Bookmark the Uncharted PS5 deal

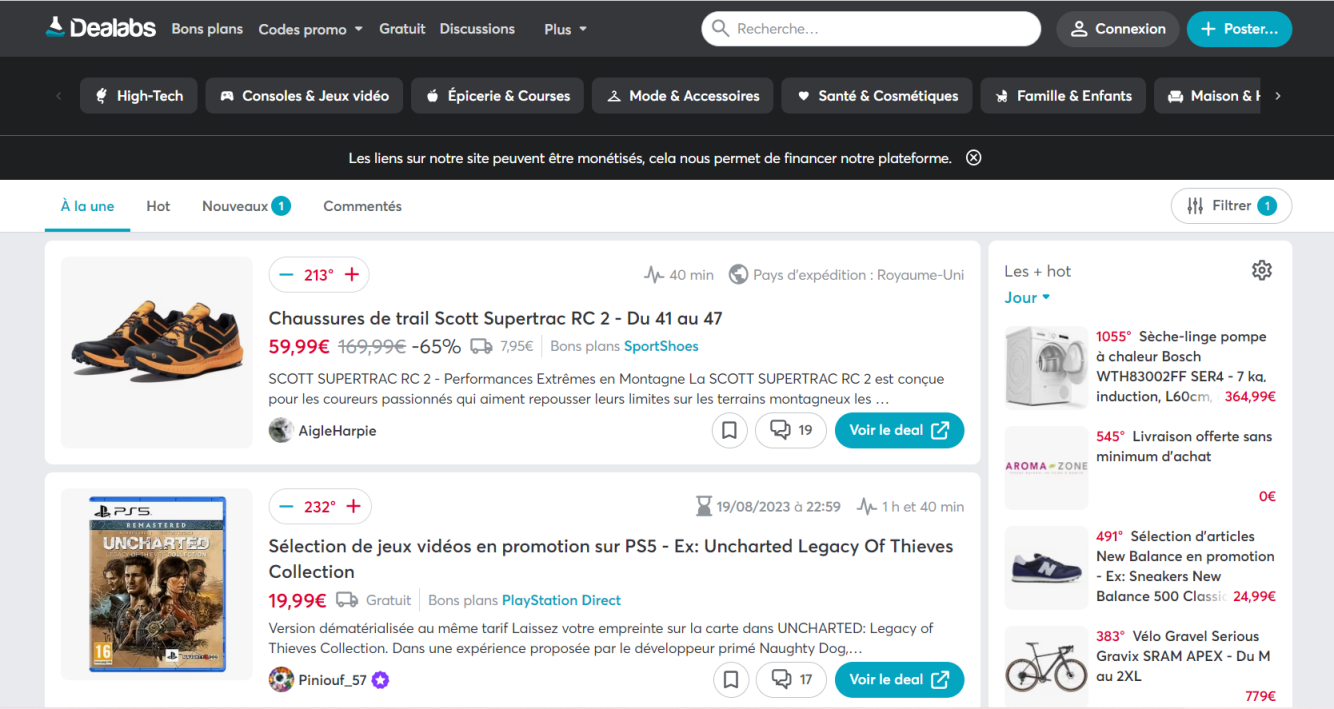(x=730, y=680)
